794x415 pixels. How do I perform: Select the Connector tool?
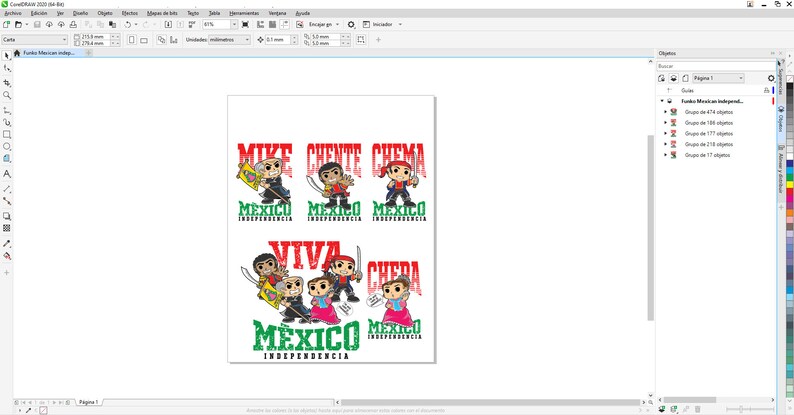(7, 201)
